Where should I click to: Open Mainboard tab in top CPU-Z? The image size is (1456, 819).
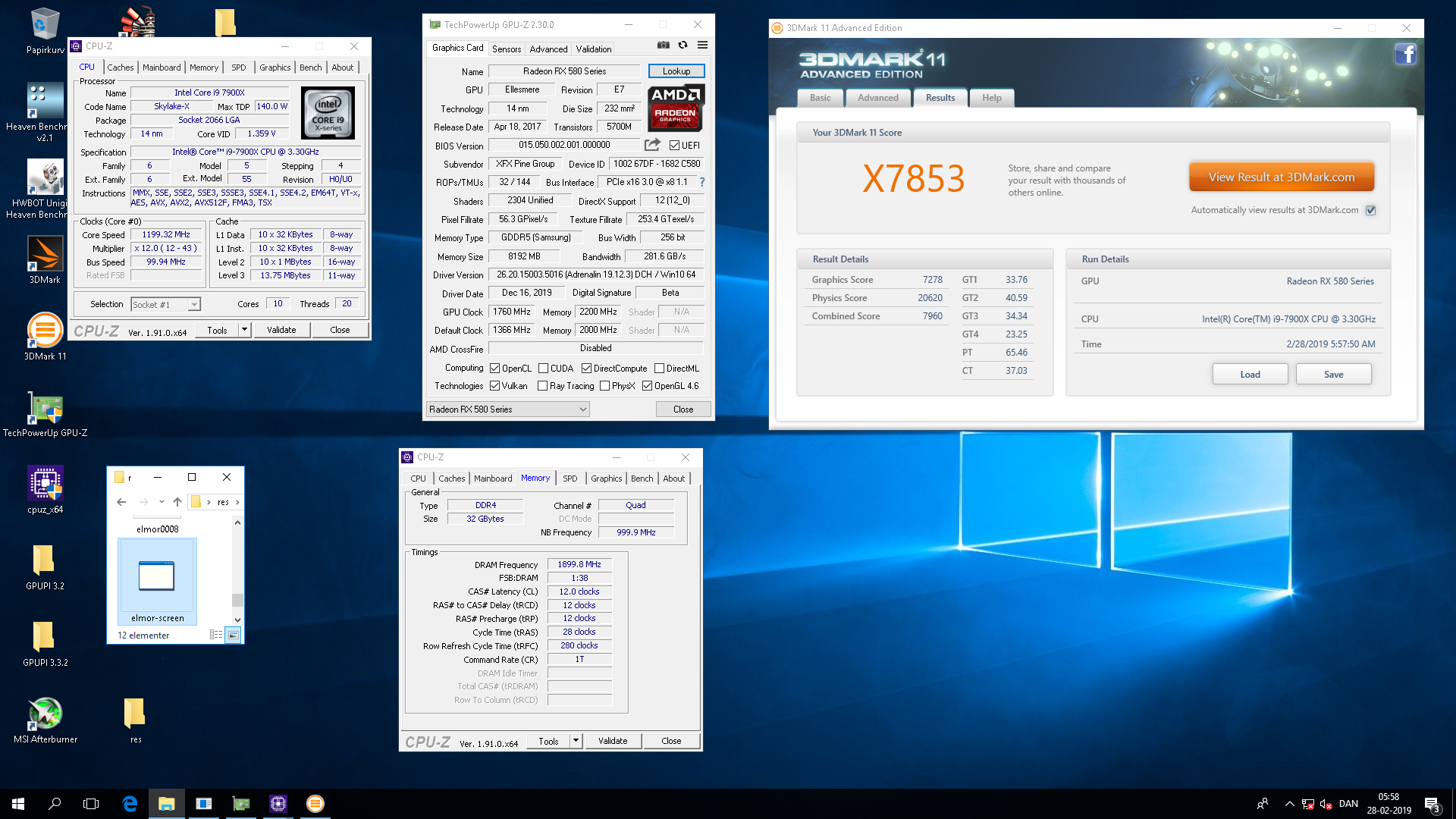(162, 67)
